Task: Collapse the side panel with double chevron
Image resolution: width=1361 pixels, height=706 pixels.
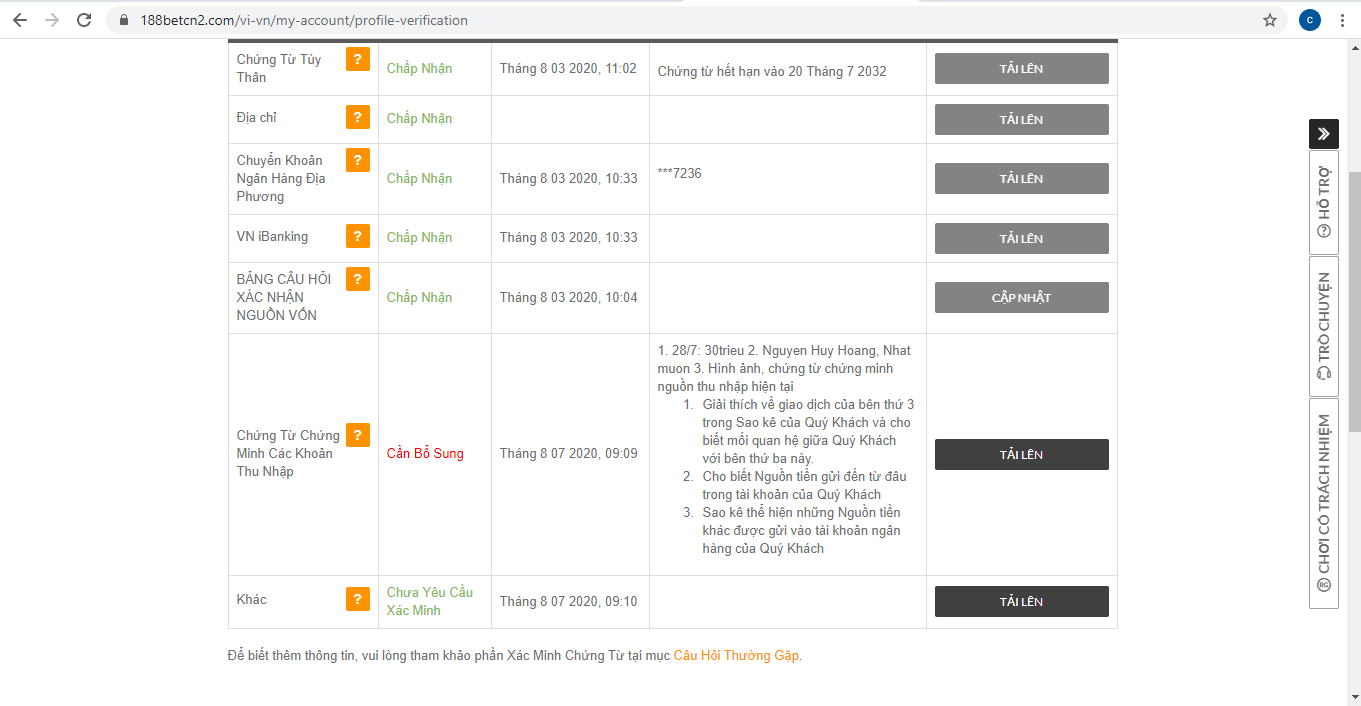Action: (x=1323, y=134)
